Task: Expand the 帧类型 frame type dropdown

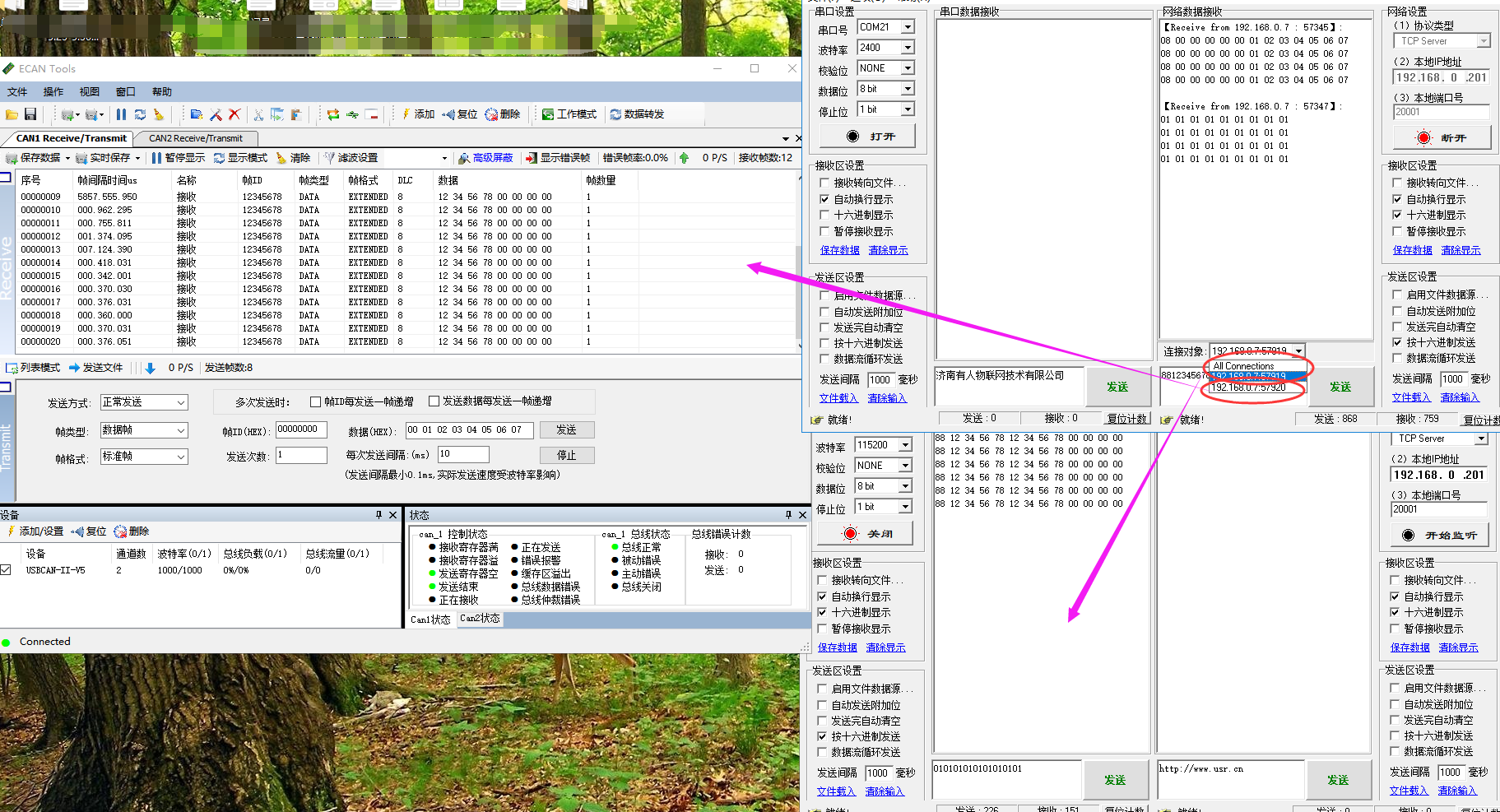Action: tap(144, 430)
